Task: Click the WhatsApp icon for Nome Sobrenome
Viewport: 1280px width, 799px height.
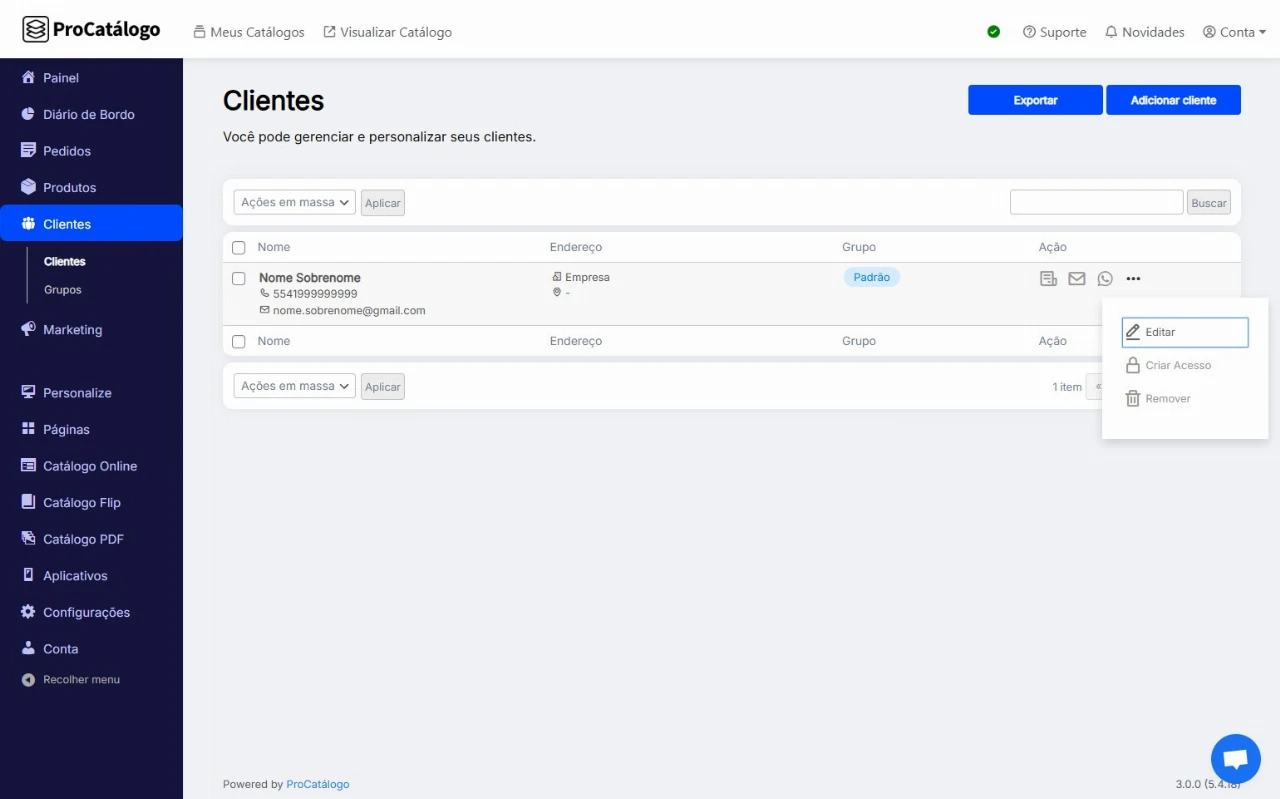Action: coord(1105,279)
